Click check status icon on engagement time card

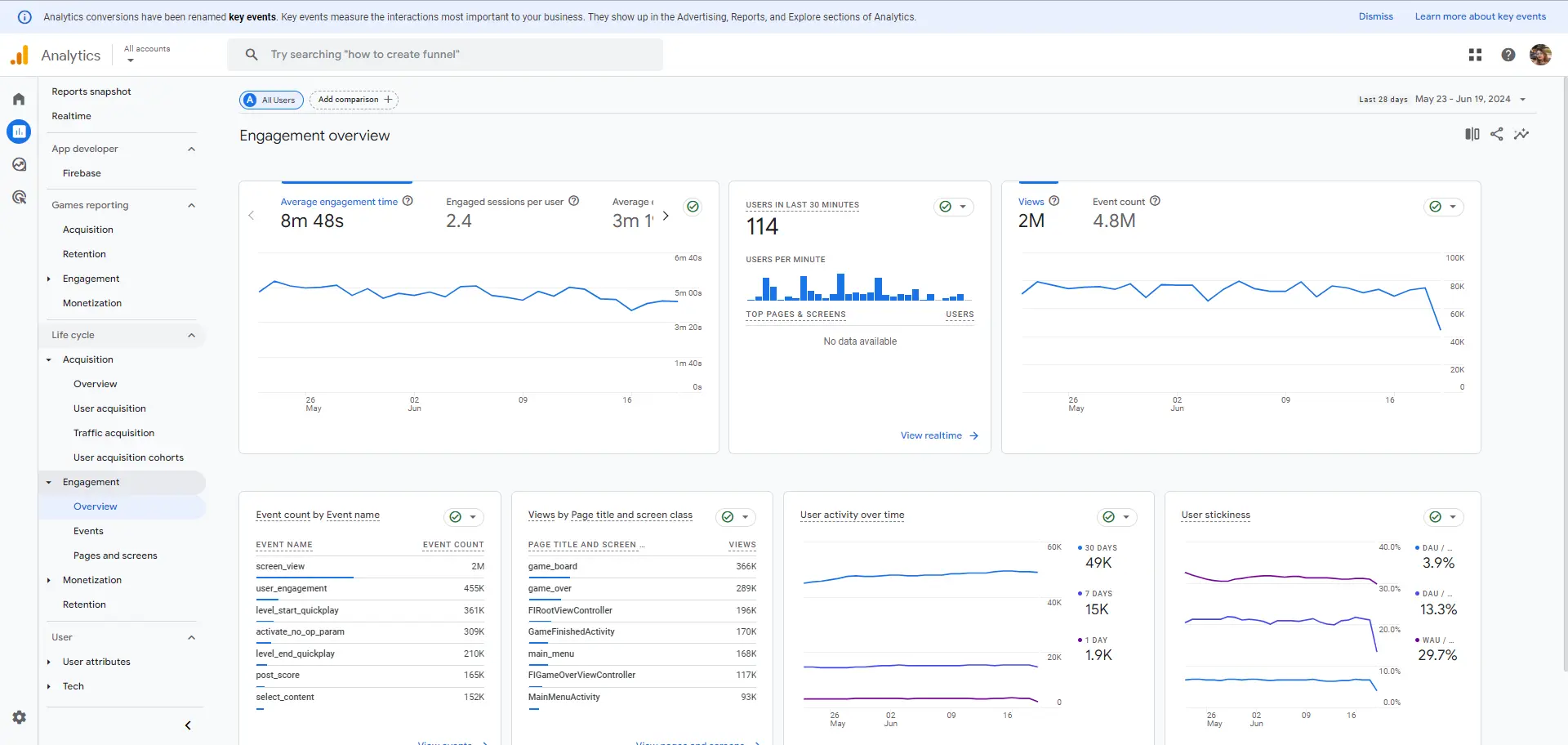coord(693,207)
